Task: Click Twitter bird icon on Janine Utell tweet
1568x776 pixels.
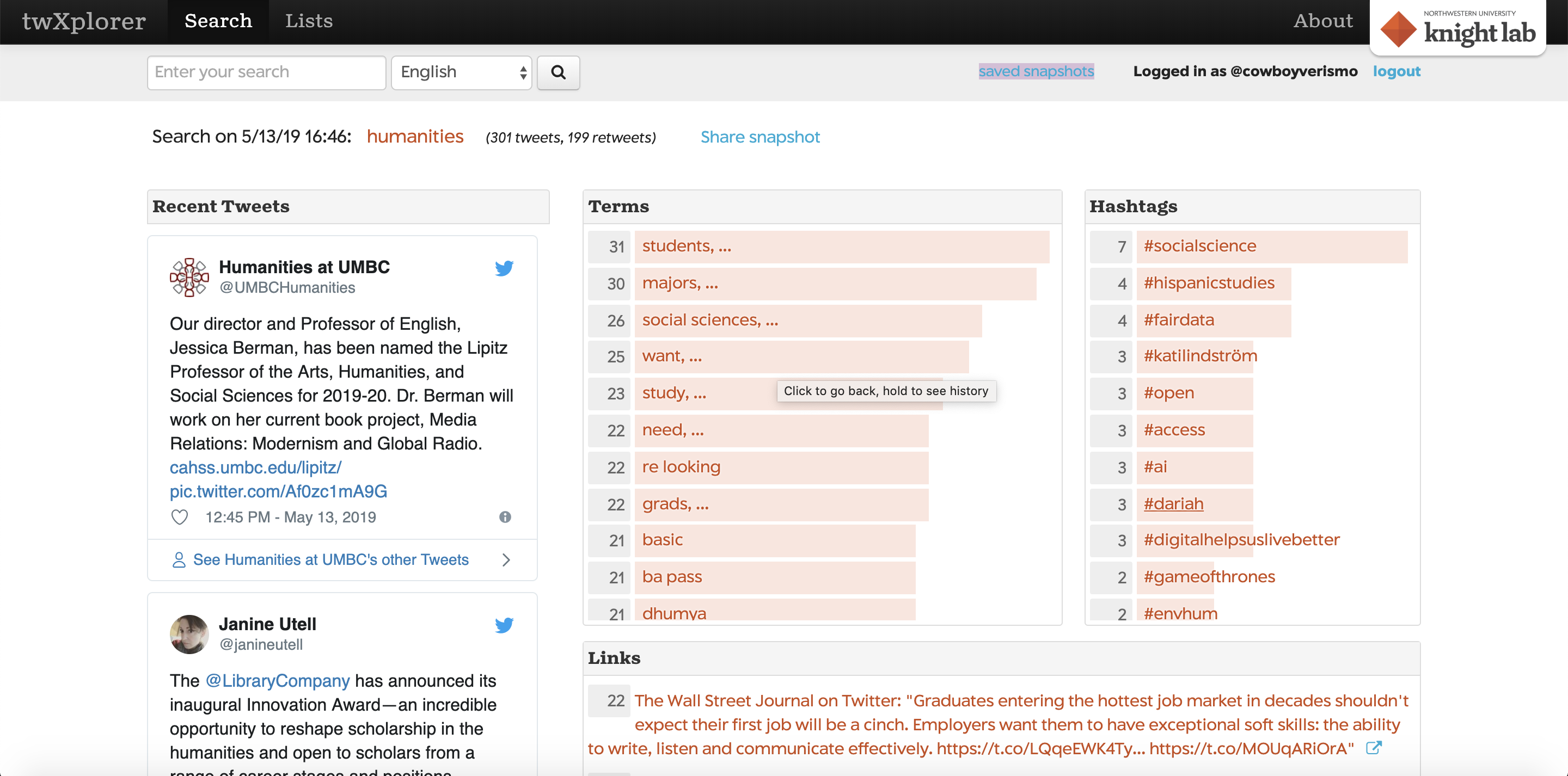Action: [x=504, y=625]
